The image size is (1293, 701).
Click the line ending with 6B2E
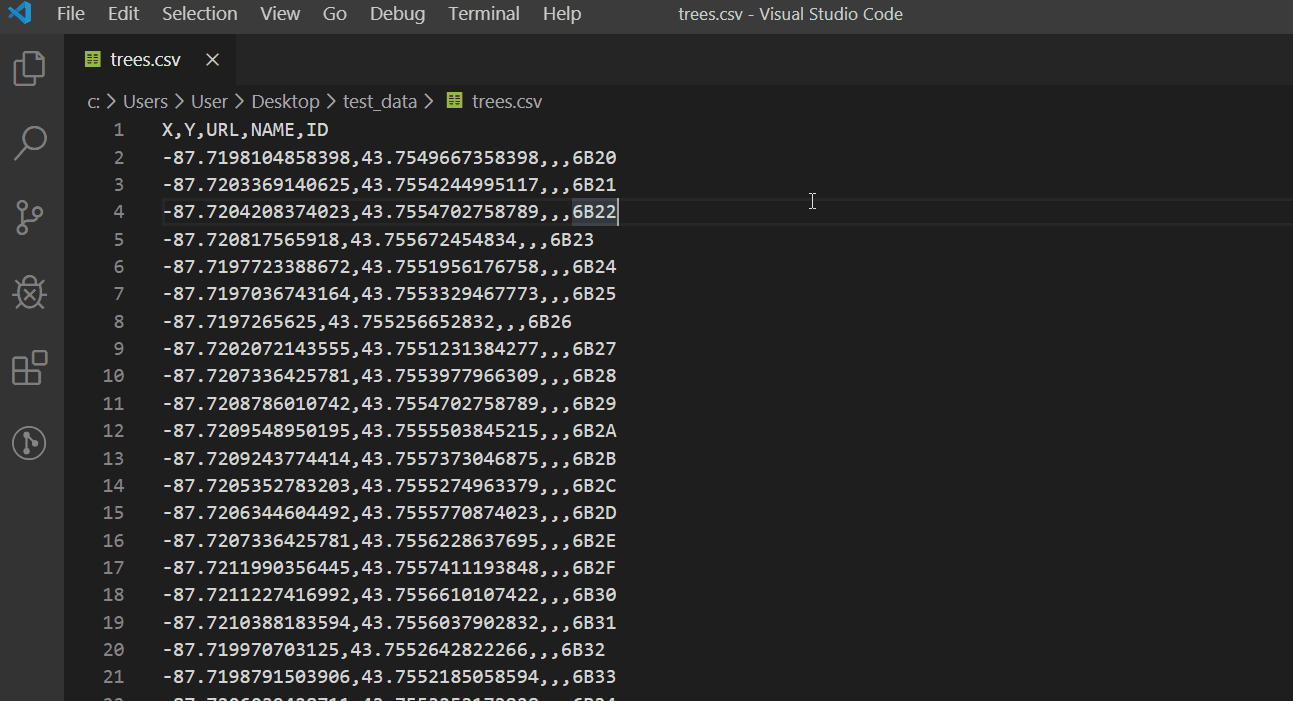(x=389, y=540)
